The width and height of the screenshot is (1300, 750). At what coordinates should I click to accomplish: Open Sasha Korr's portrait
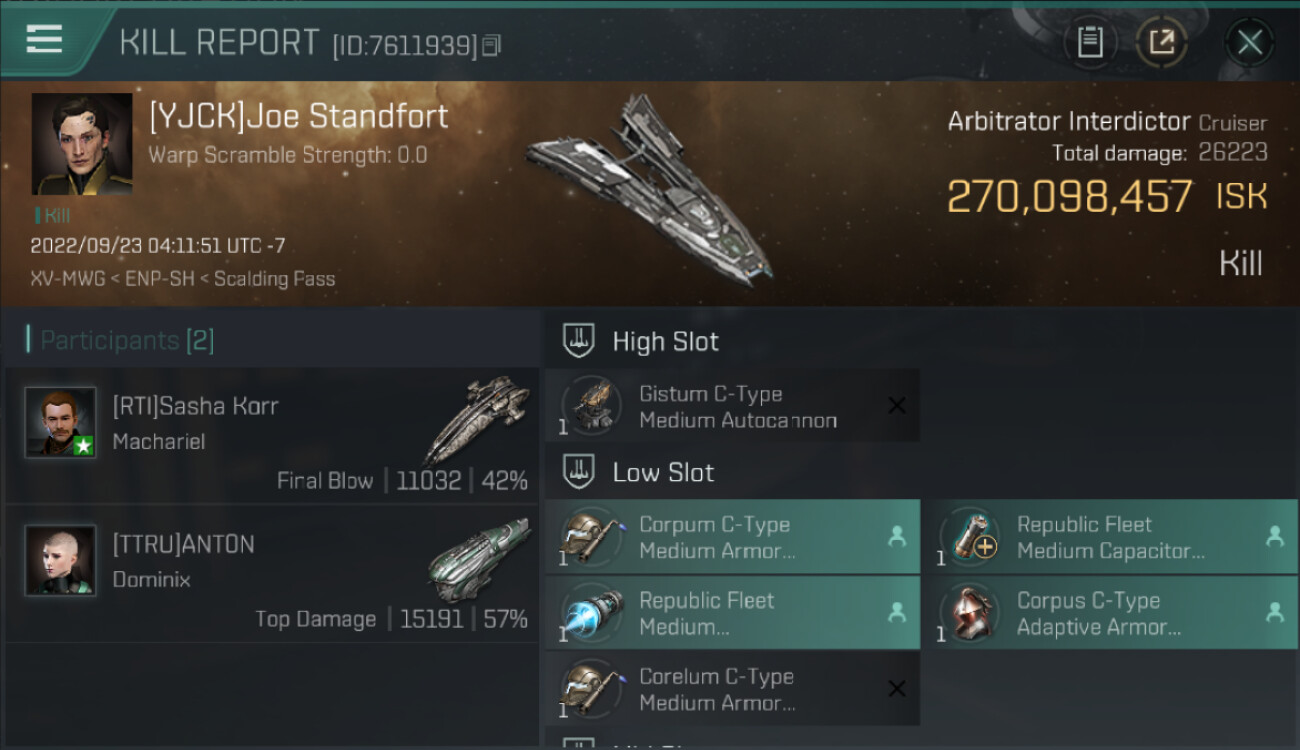[x=60, y=422]
